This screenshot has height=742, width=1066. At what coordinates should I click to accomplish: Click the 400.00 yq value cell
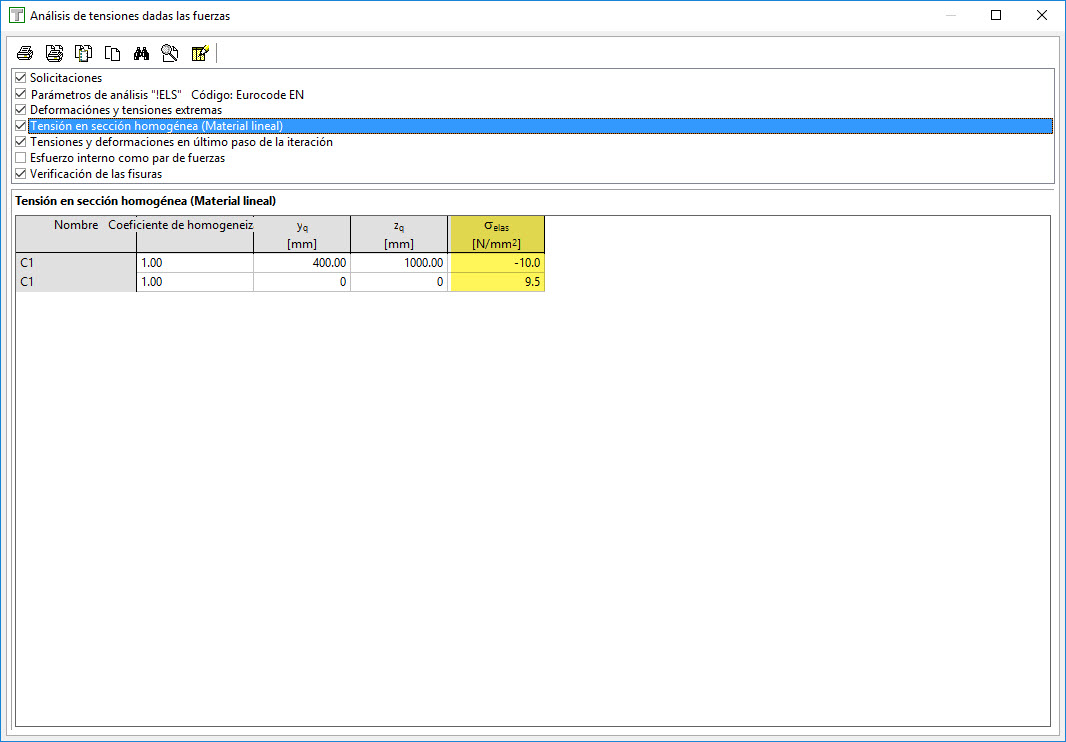coord(302,263)
